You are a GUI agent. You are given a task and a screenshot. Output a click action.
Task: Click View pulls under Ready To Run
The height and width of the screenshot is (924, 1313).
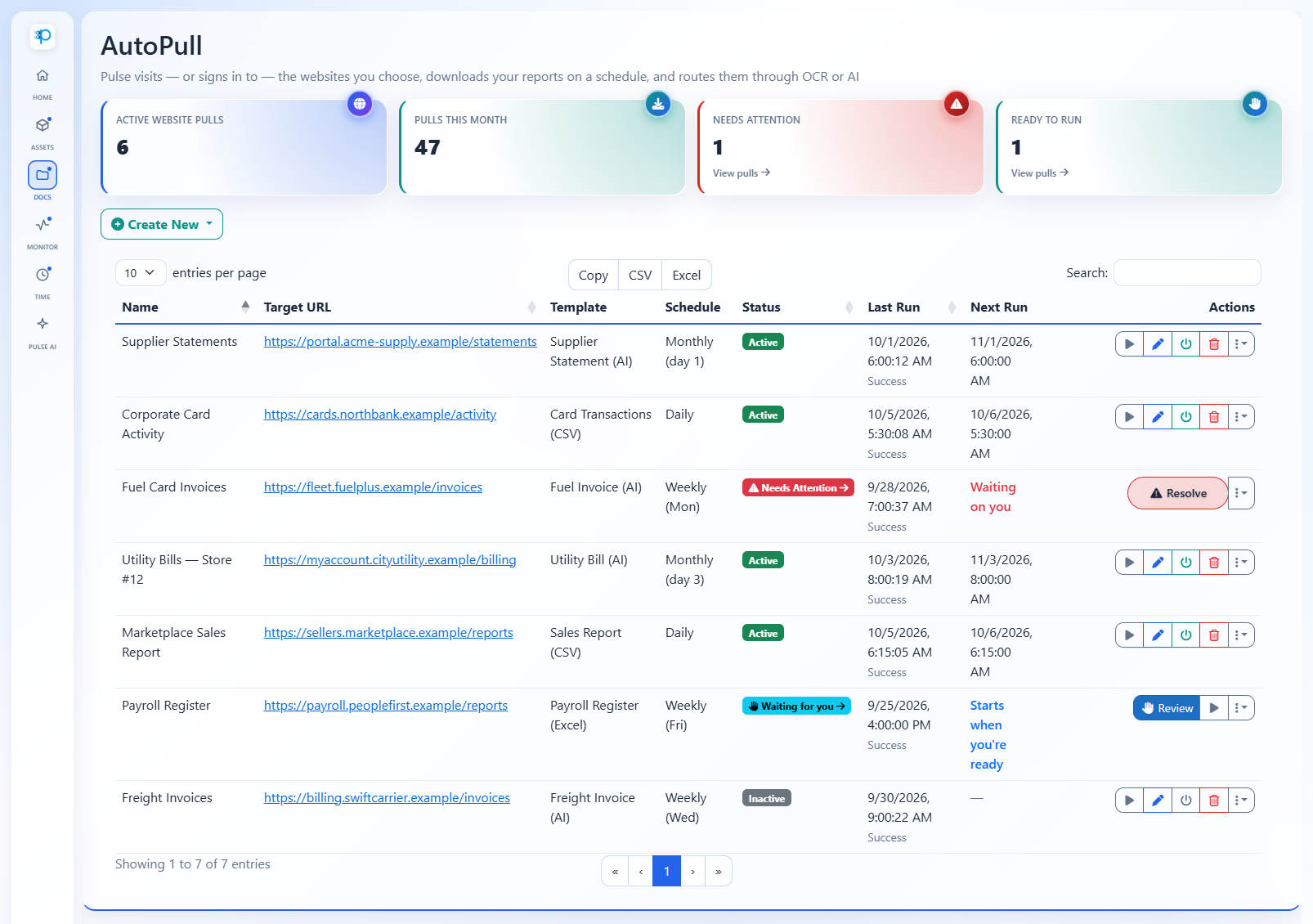[x=1040, y=173]
